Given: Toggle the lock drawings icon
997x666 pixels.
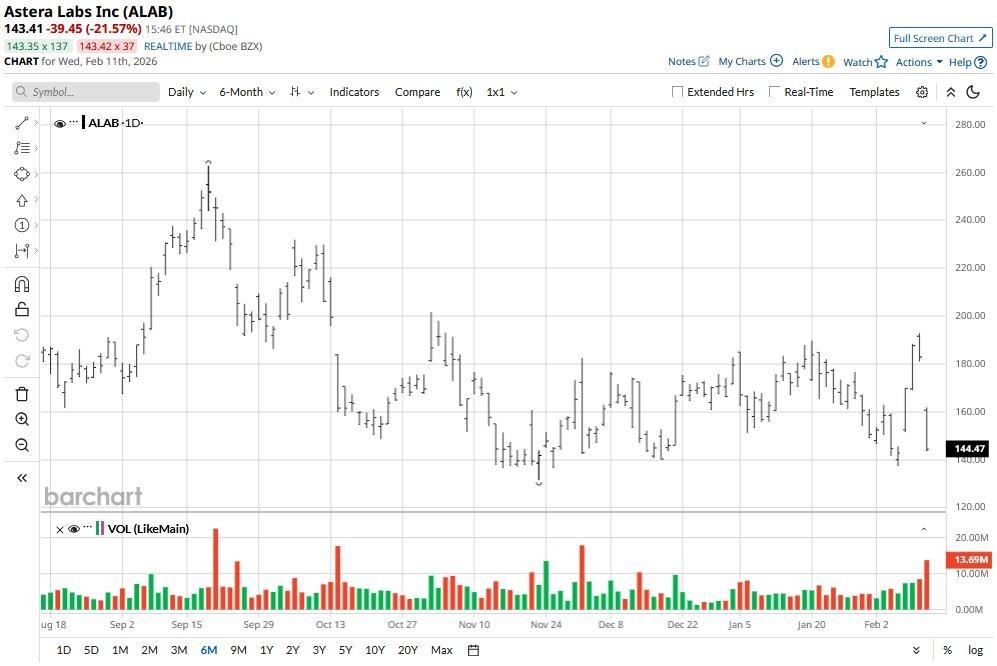Looking at the screenshot, I should click(22, 309).
